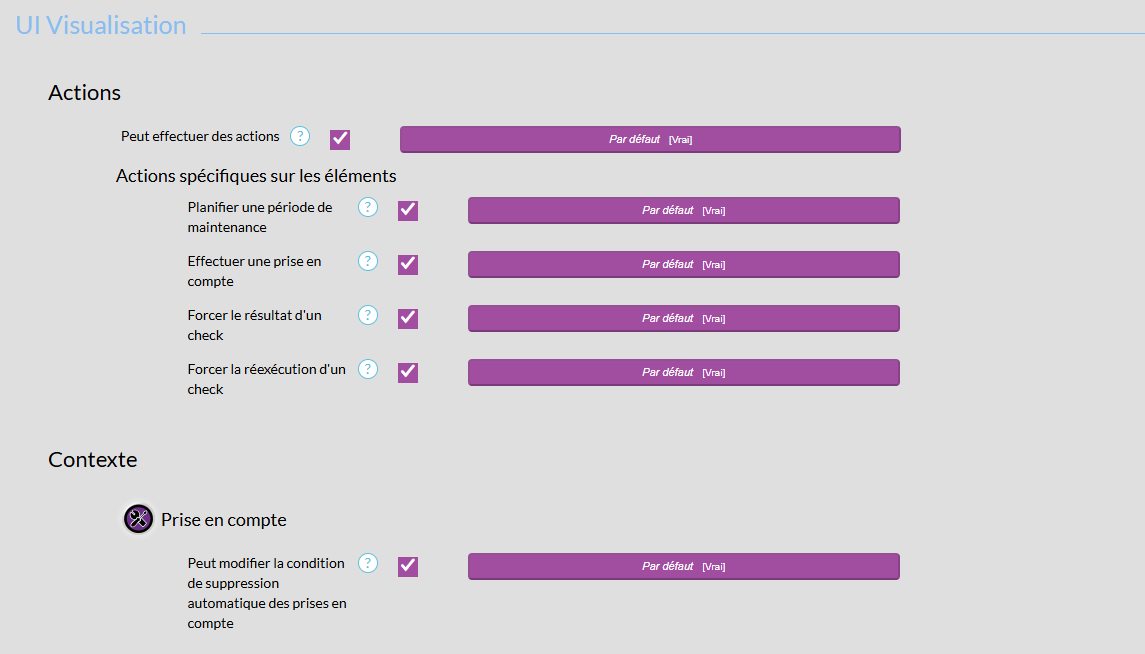Open help for 'Planifier une période de maintenance'
The height and width of the screenshot is (654, 1145).
pyautogui.click(x=368, y=207)
